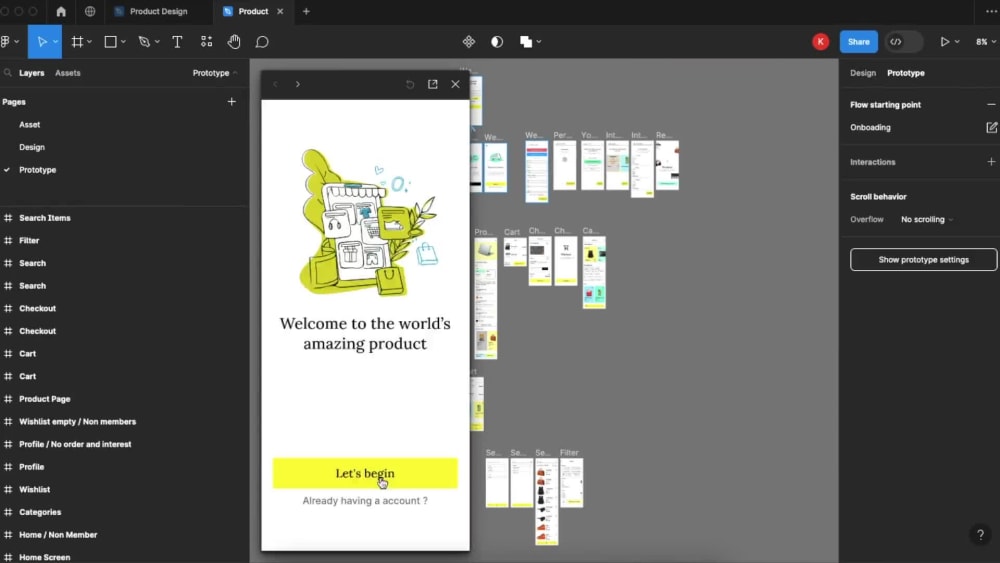Select the Filter frame on canvas
This screenshot has width=1000, height=563.
click(x=571, y=483)
